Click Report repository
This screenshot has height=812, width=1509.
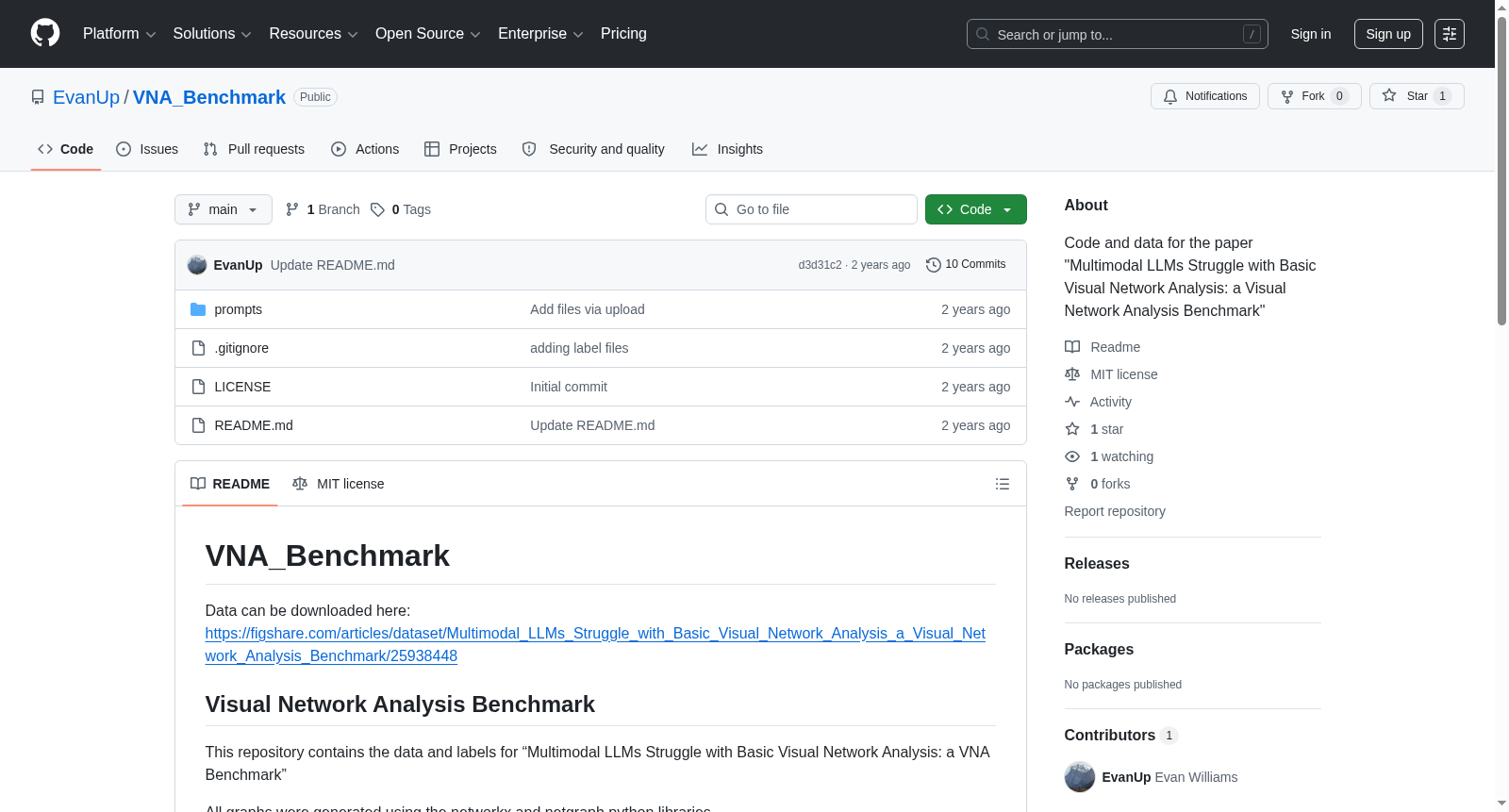[x=1115, y=511]
